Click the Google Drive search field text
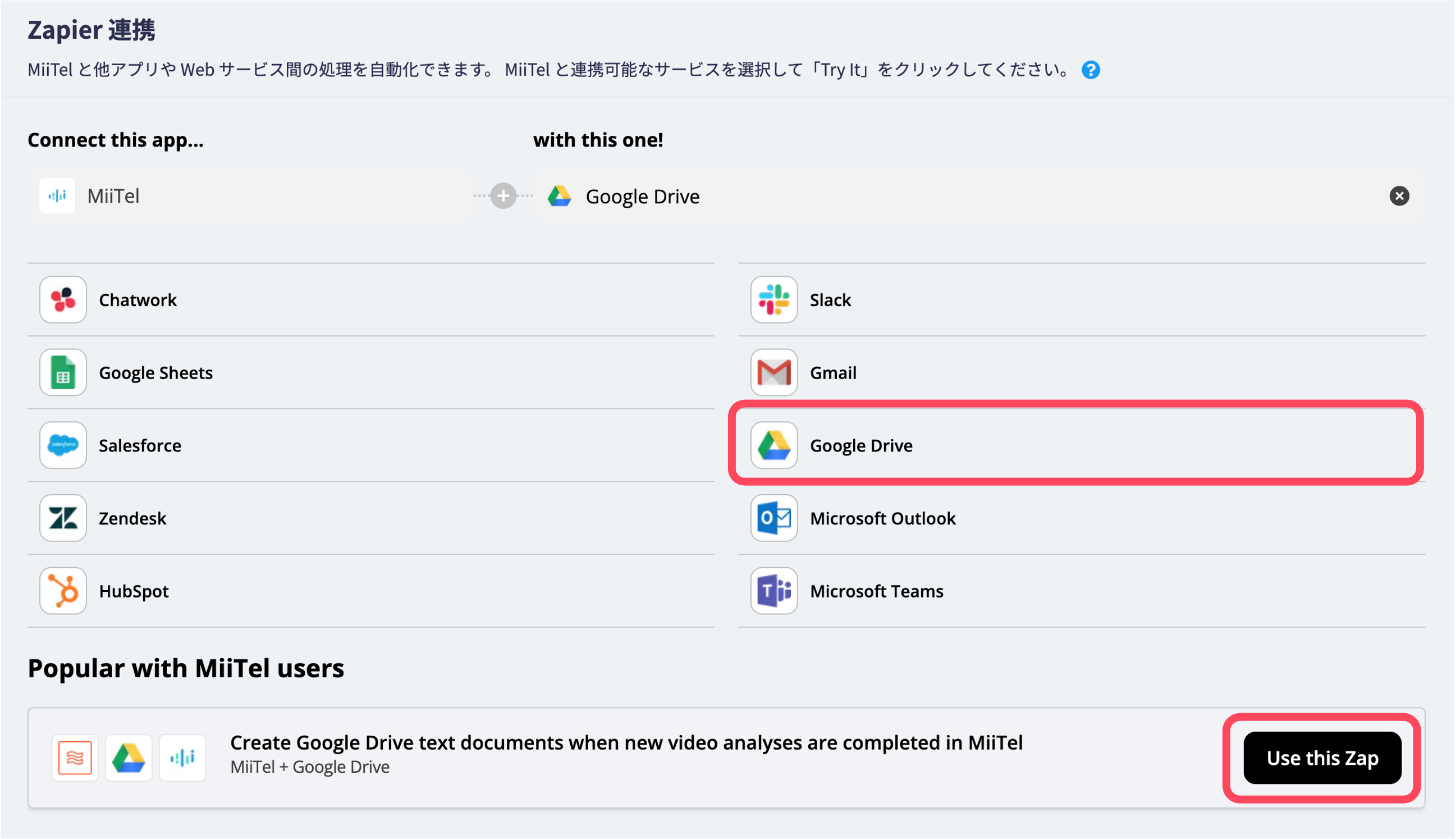 [x=643, y=197]
